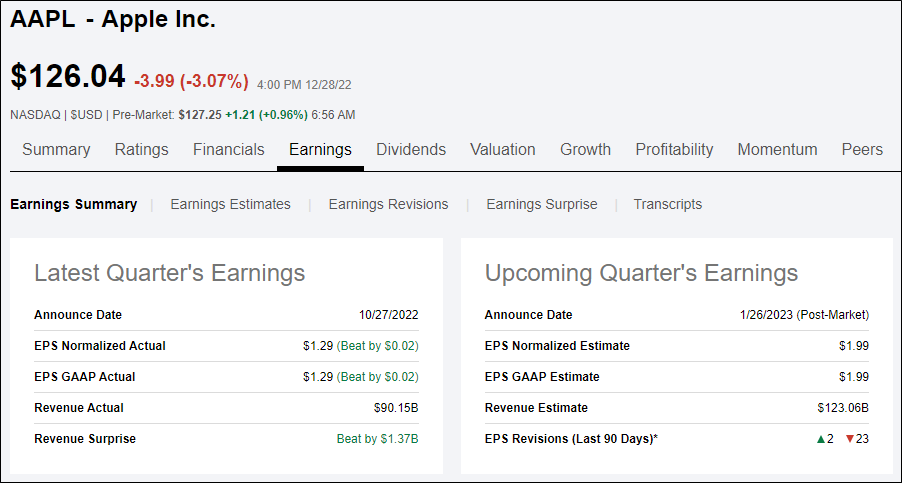Click EPS GAAP Actual $1.29 value
Screen dimensions: 902x483
[318, 377]
